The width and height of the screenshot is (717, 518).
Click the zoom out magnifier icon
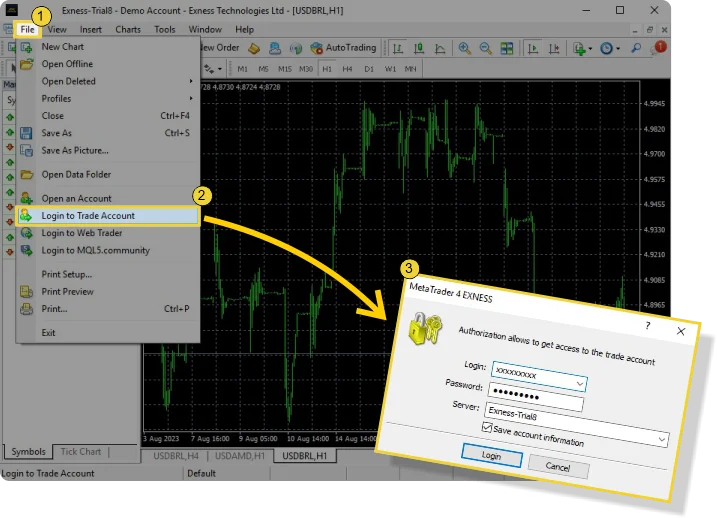(485, 47)
